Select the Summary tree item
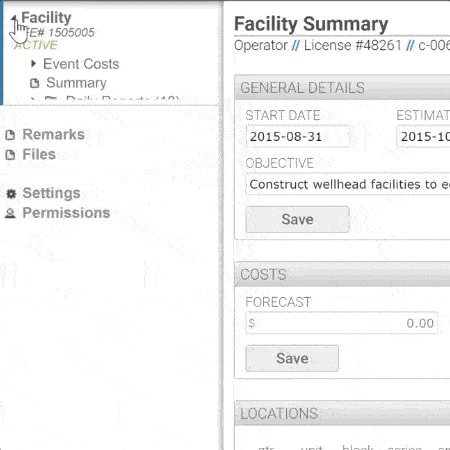This screenshot has height=450, width=450. (76, 83)
